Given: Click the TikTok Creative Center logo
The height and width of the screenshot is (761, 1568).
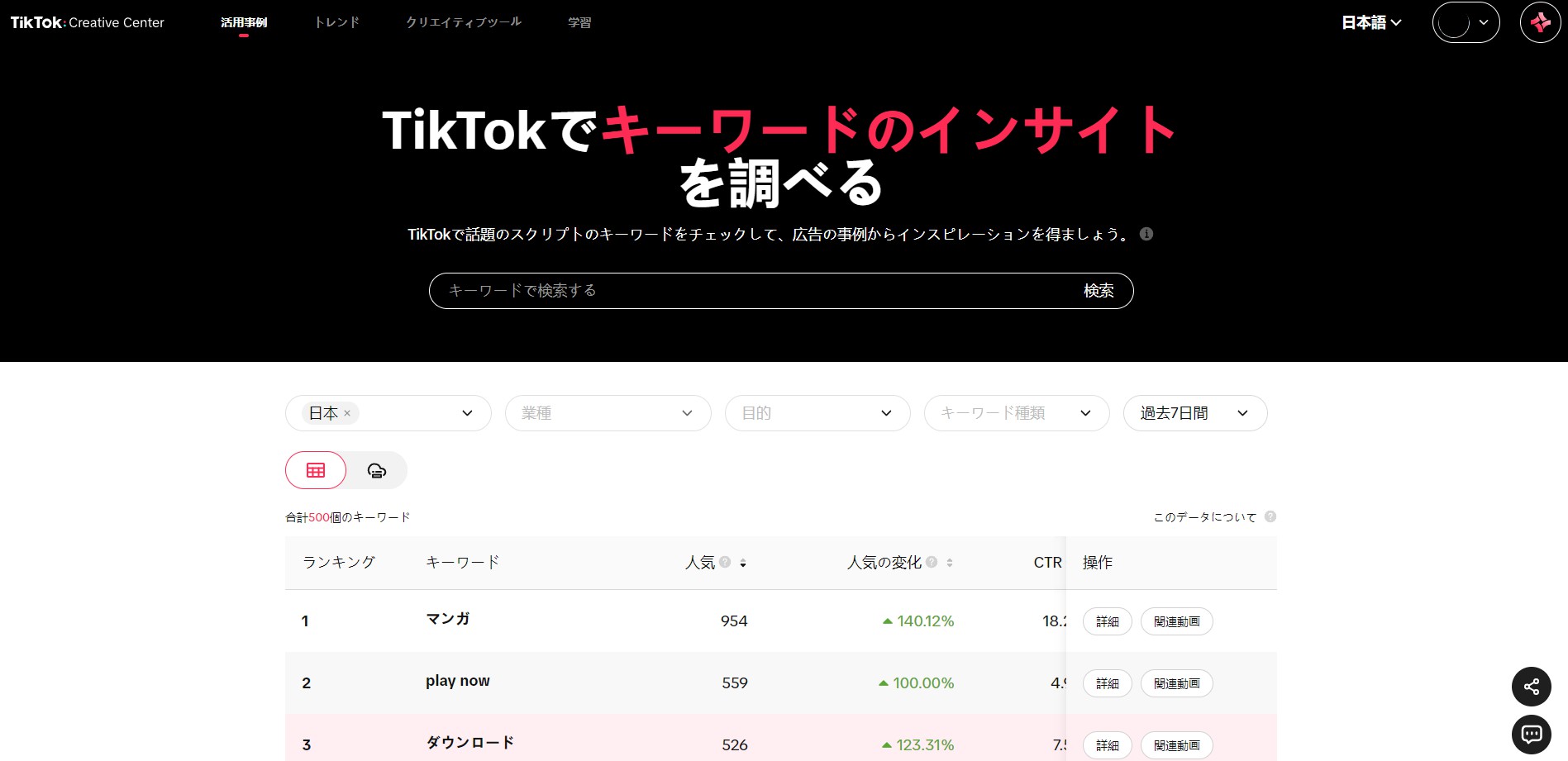Looking at the screenshot, I should (86, 22).
